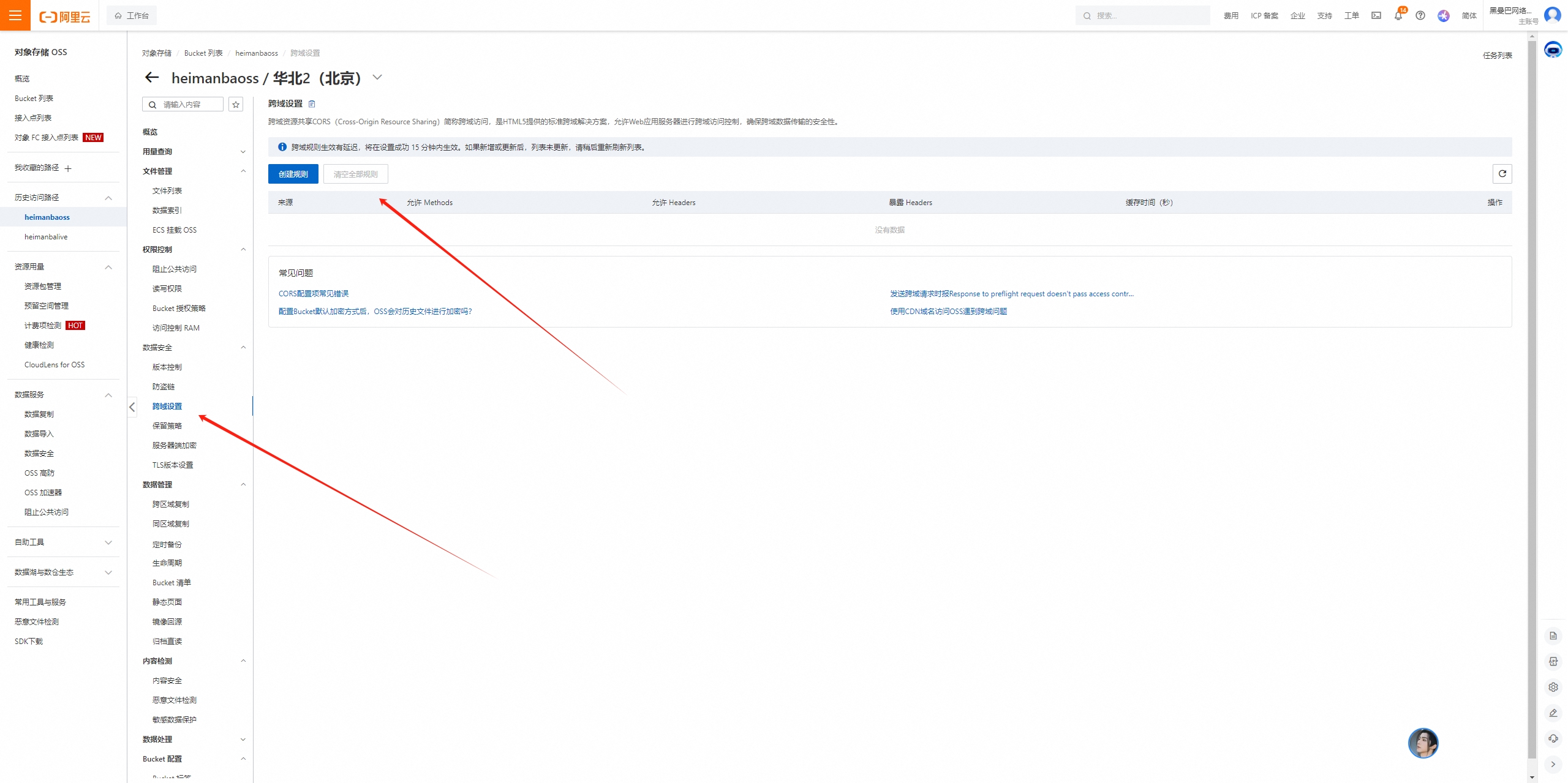Click the 创建规则 button

293,174
